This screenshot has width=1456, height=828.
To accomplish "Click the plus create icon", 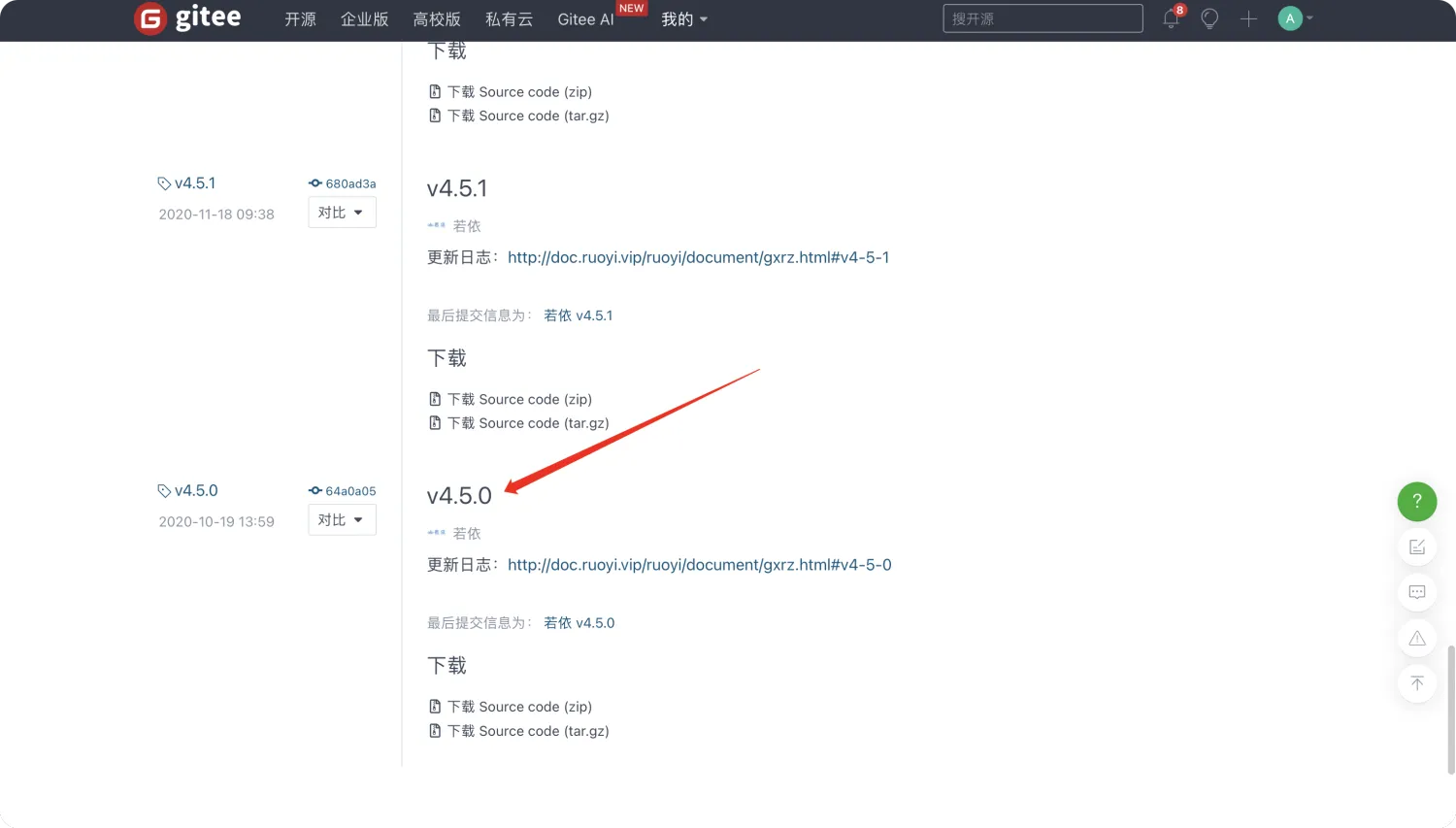I will pyautogui.click(x=1248, y=18).
